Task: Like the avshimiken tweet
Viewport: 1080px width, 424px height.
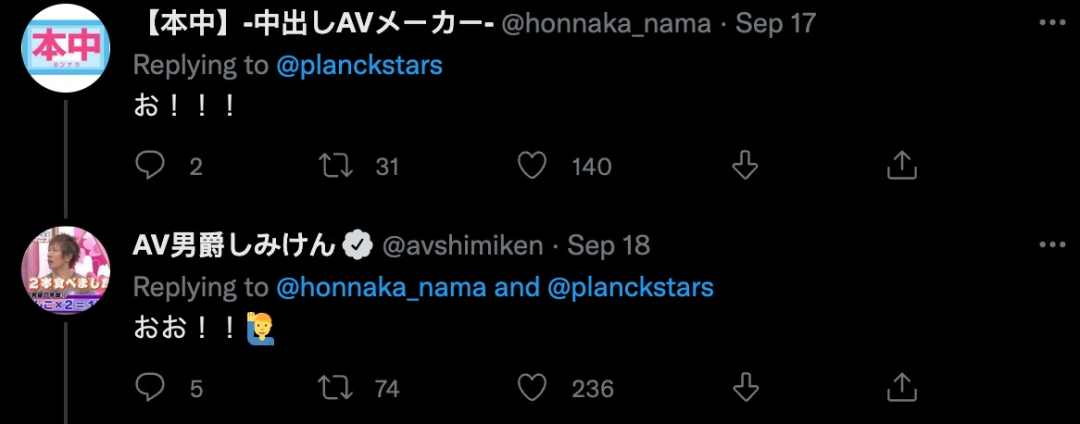Action: point(533,387)
